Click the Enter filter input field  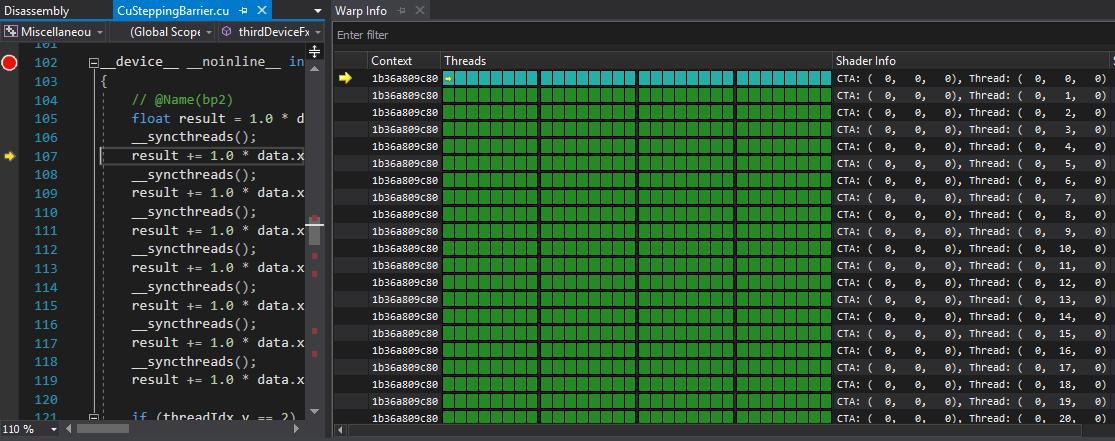coord(720,35)
